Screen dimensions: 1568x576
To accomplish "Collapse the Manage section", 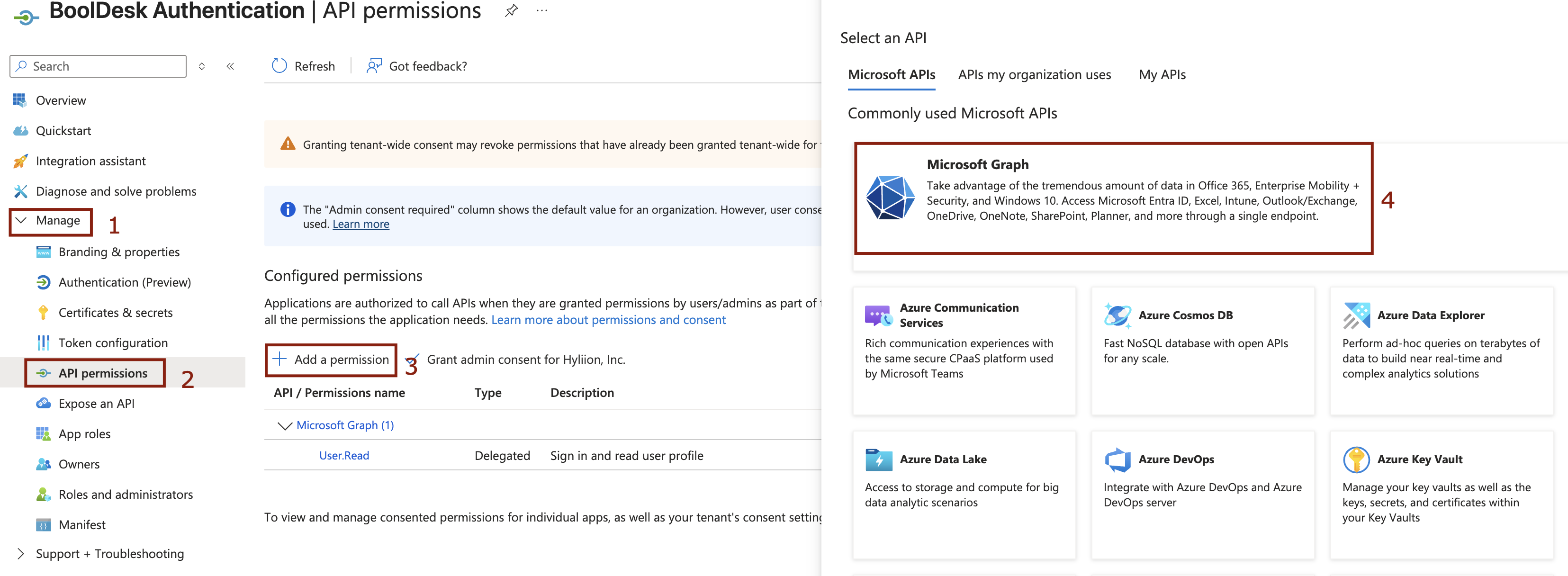I will coord(51,220).
